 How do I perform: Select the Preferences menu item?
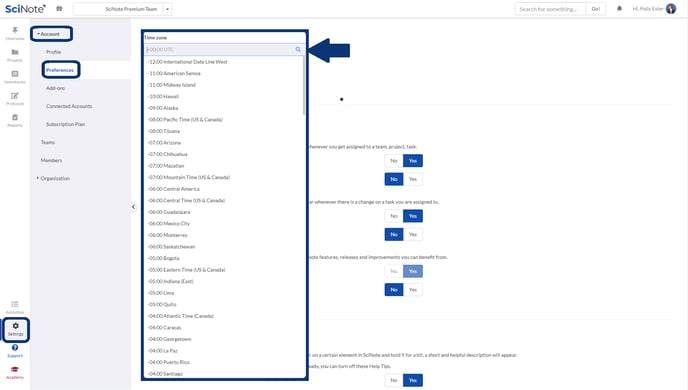60,70
